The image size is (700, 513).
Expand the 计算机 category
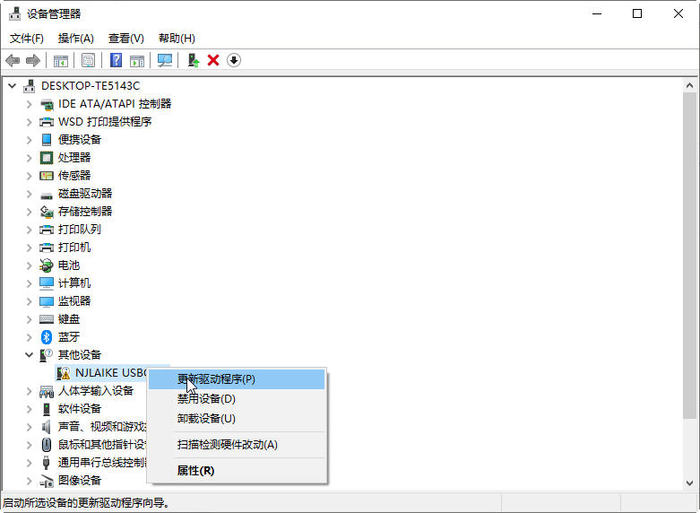coord(29,283)
